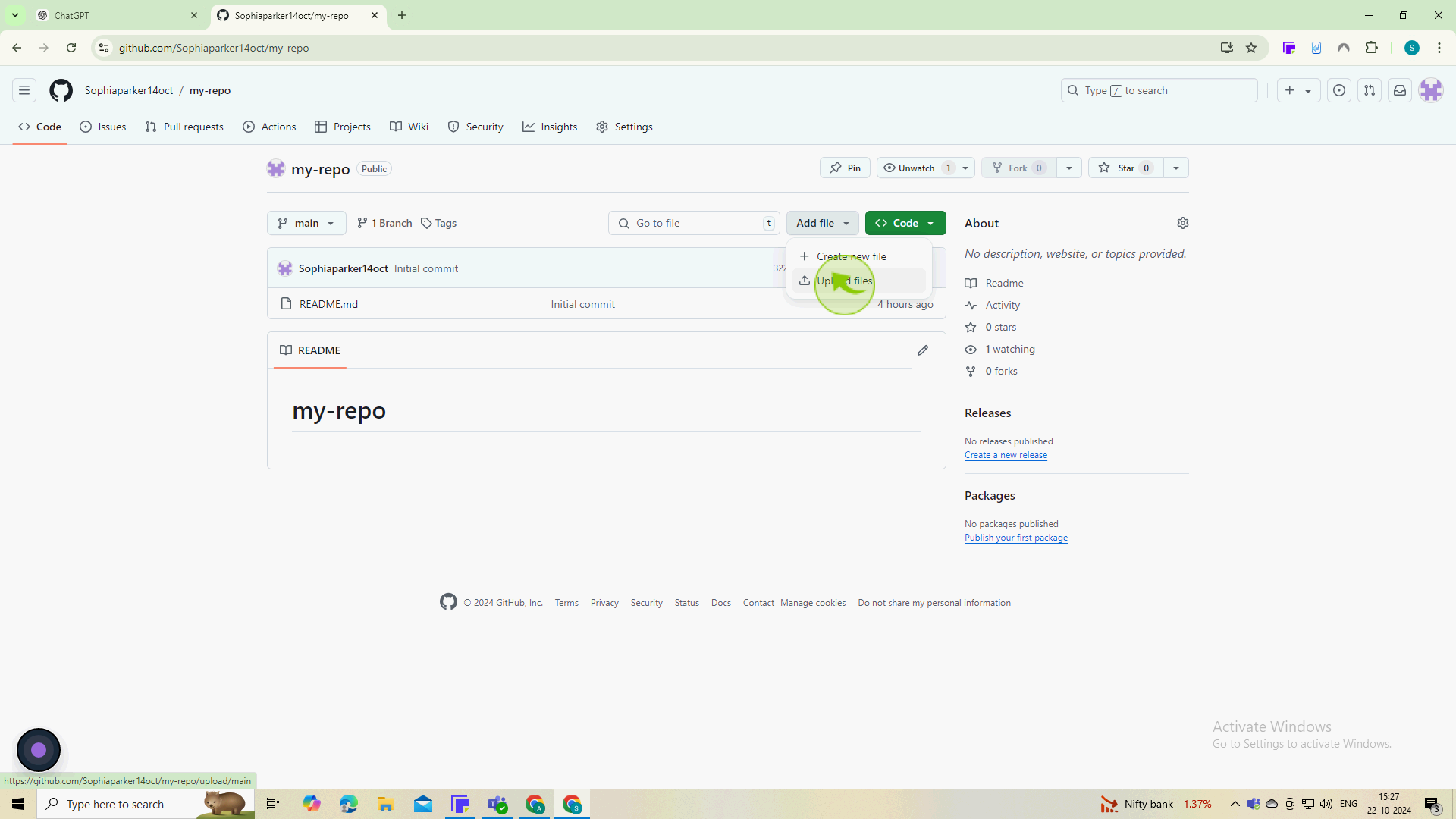
Task: Select Create new file menu item
Action: pos(858,256)
